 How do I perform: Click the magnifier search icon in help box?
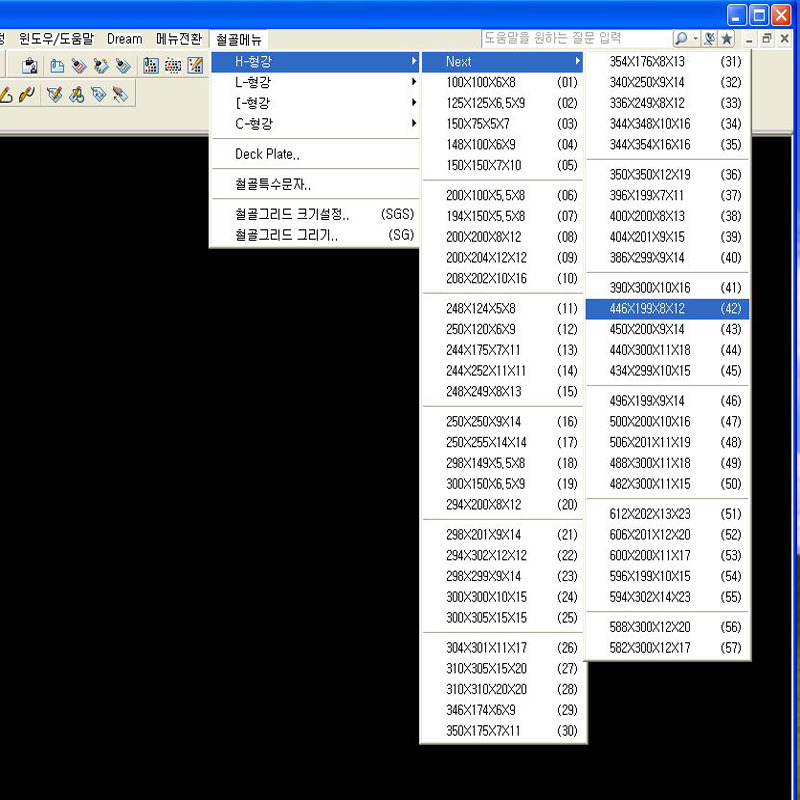click(x=681, y=38)
